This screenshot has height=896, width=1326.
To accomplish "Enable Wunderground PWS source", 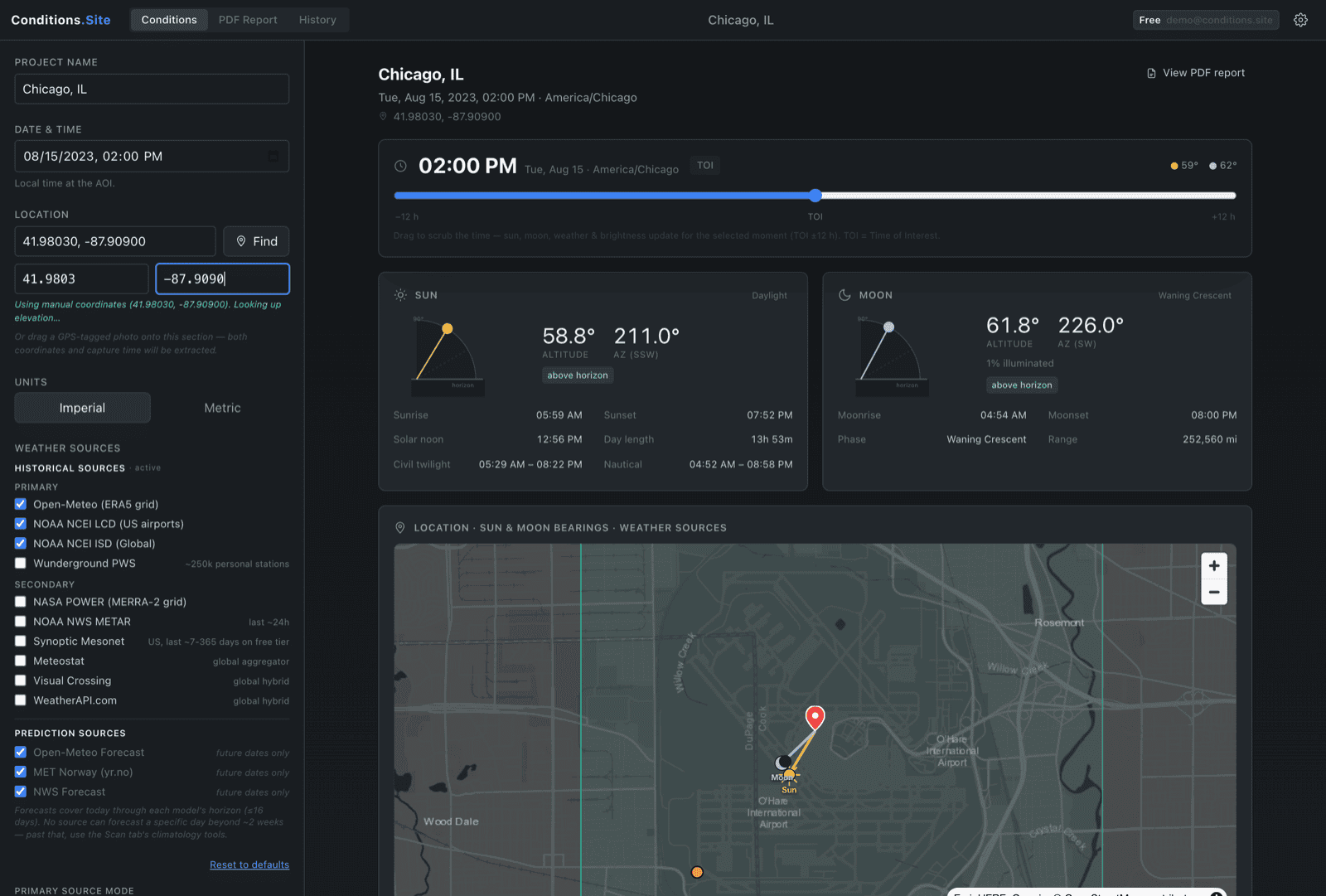I will coord(21,564).
